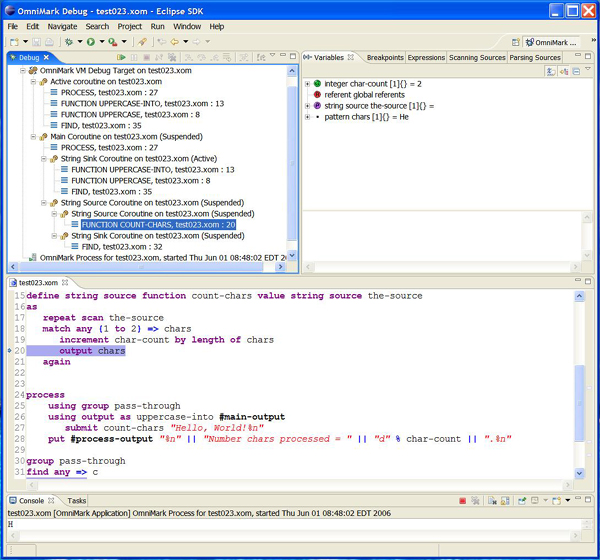Toggle Pin Console icon
The image size is (600, 560).
click(x=522, y=501)
